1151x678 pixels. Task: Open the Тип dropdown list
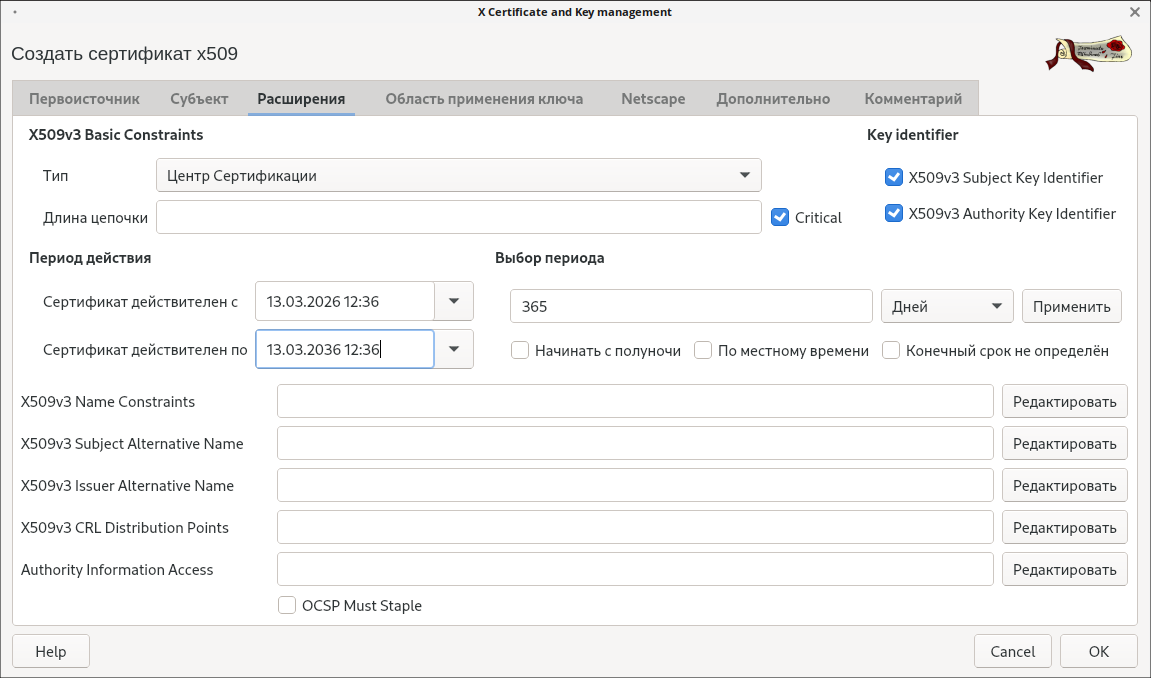point(459,175)
